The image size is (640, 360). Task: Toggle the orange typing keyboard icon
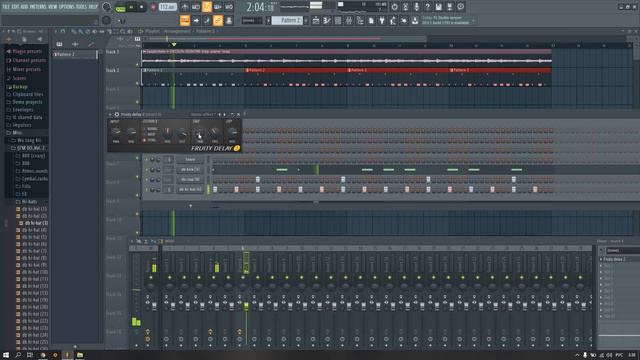185,20
